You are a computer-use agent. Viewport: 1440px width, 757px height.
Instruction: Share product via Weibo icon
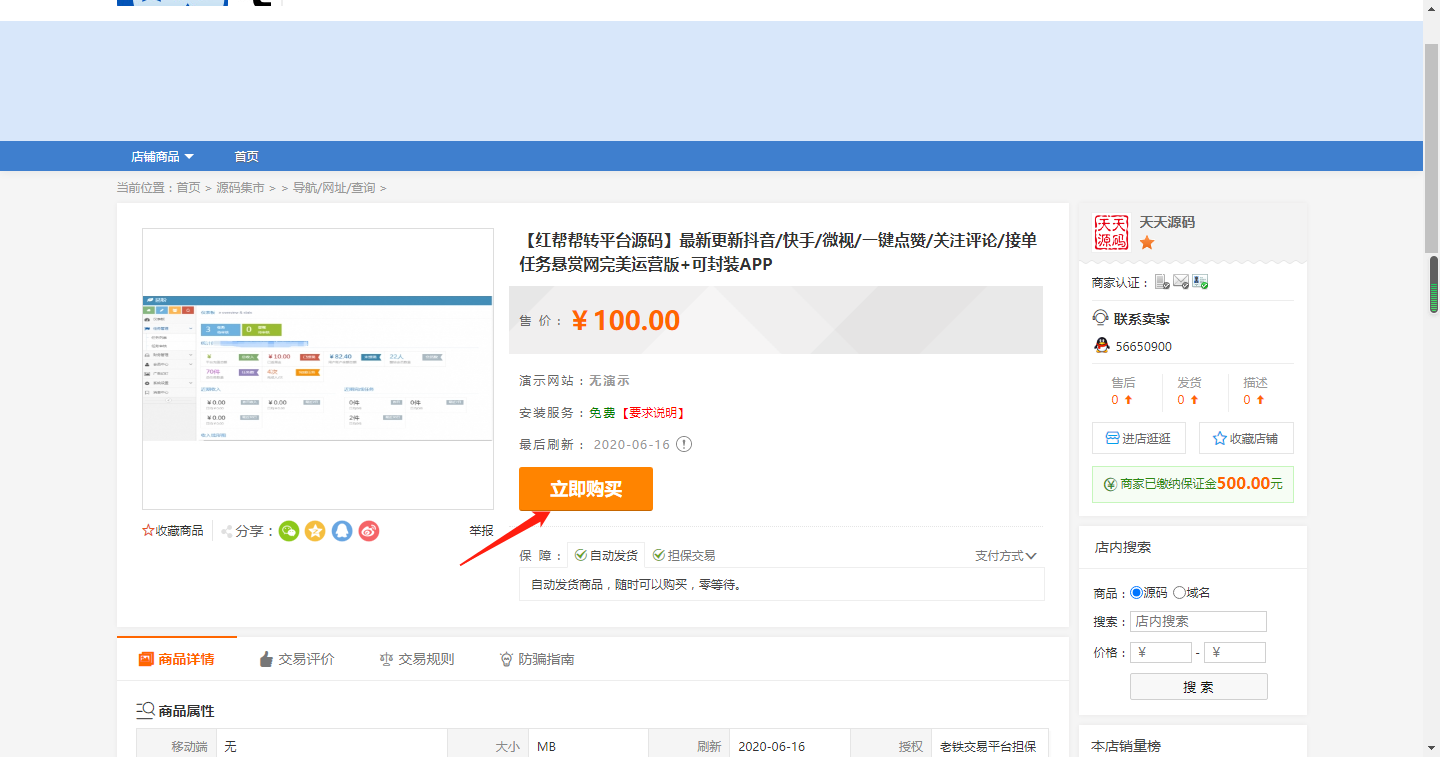pos(369,531)
